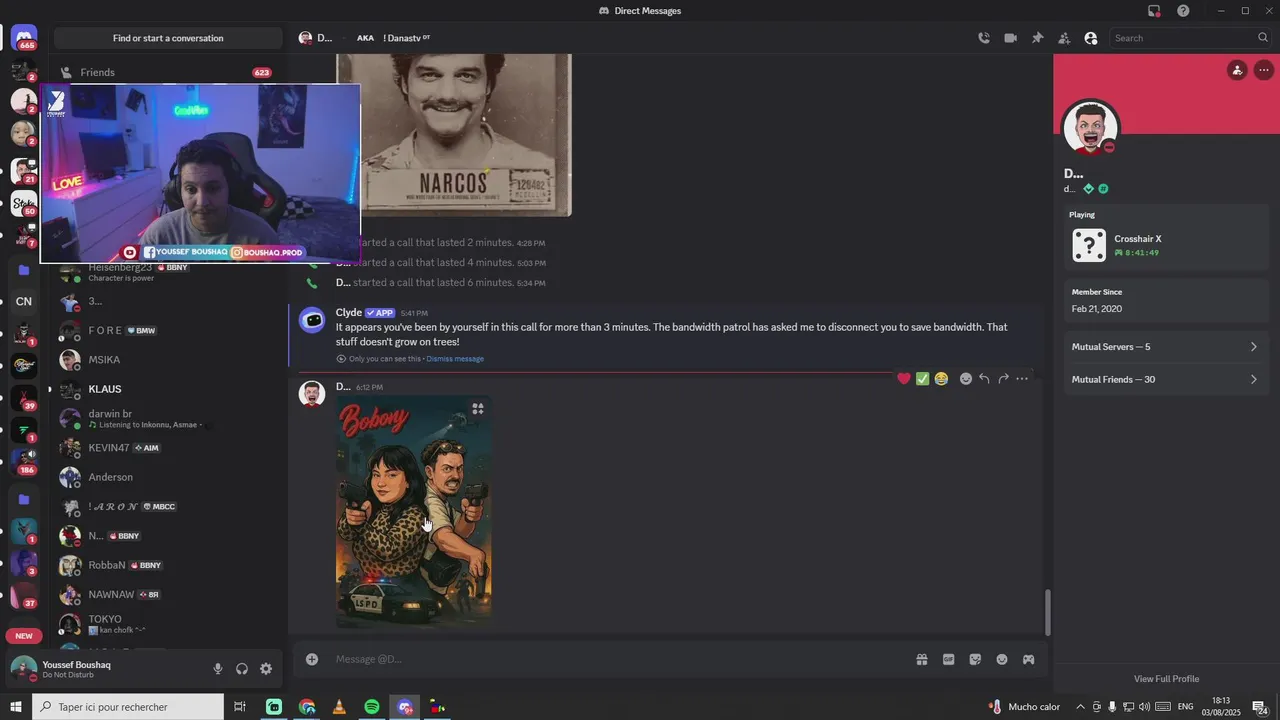The width and height of the screenshot is (1280, 720).
Task: Send a Nitro gift
Action: [921, 659]
